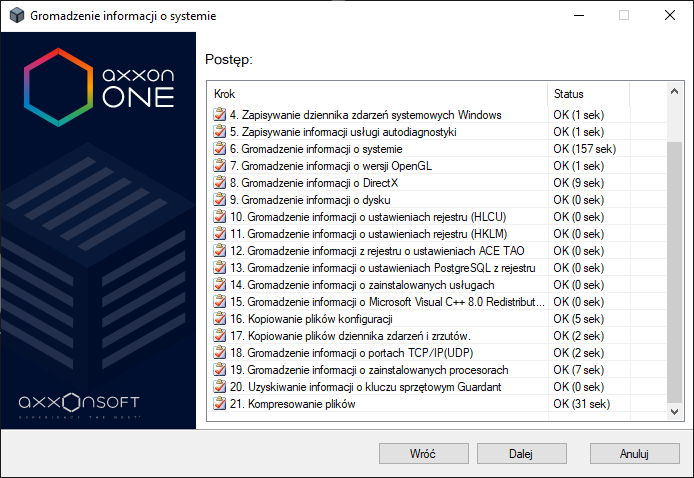Click the icon beside step 12 ACE TAO

point(219,251)
